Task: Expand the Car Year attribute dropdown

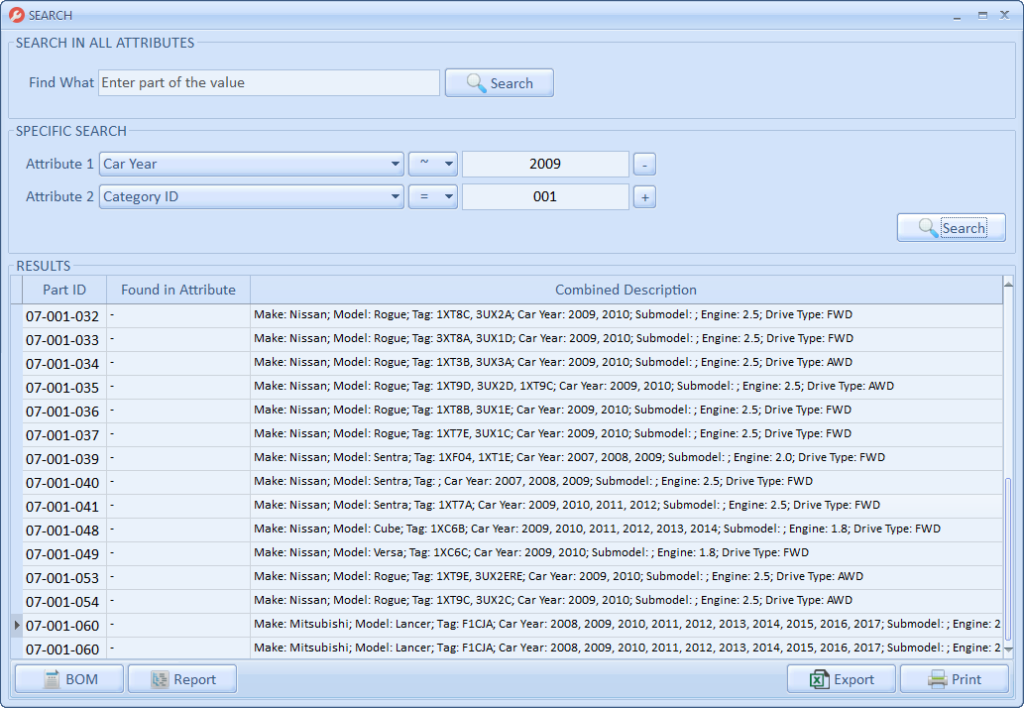Action: pyautogui.click(x=394, y=164)
